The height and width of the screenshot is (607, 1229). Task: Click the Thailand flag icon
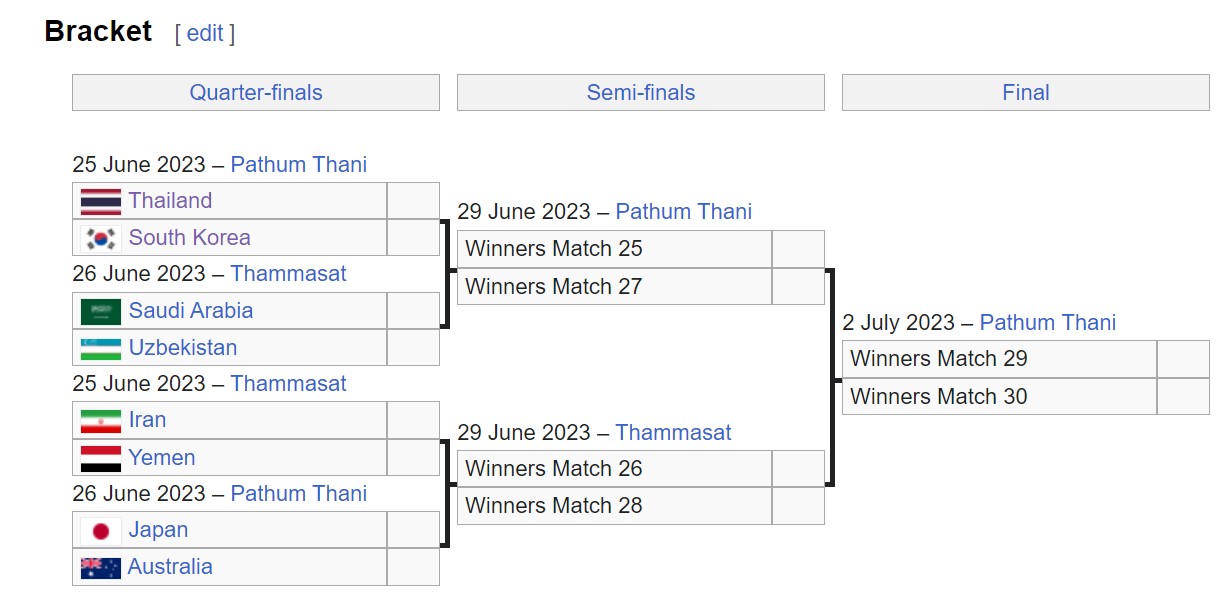tap(101, 201)
